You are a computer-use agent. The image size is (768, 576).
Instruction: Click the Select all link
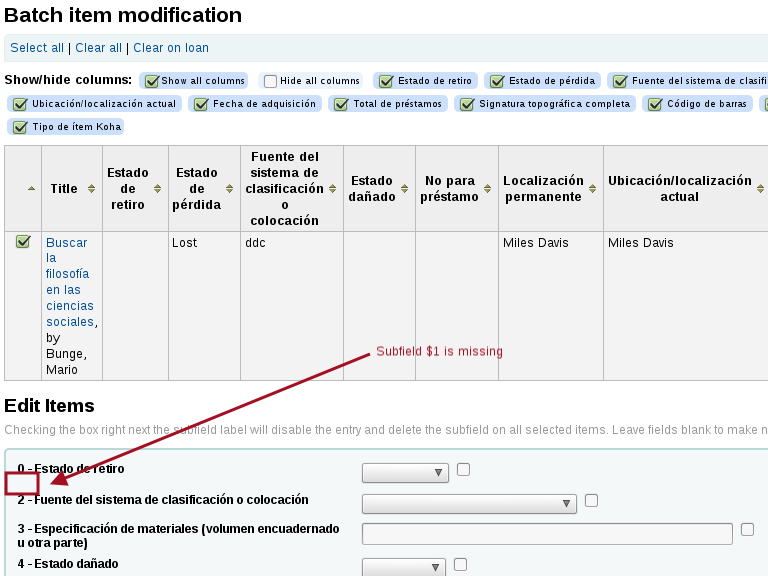pos(37,48)
